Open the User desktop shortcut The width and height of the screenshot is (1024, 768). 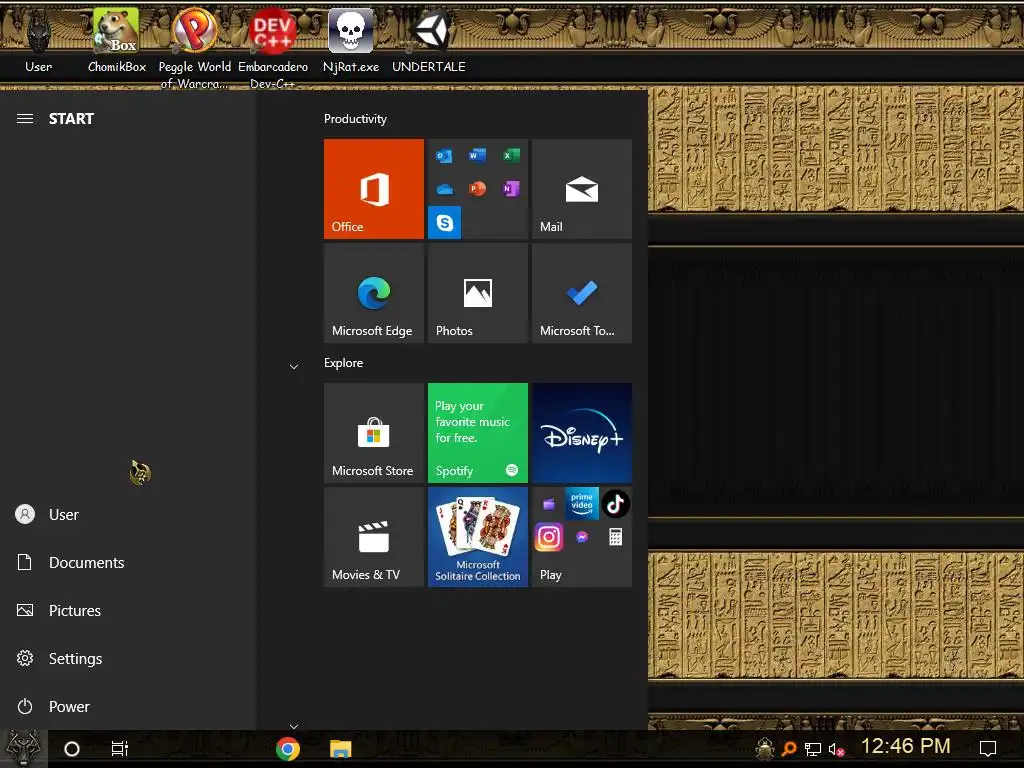coord(39,42)
